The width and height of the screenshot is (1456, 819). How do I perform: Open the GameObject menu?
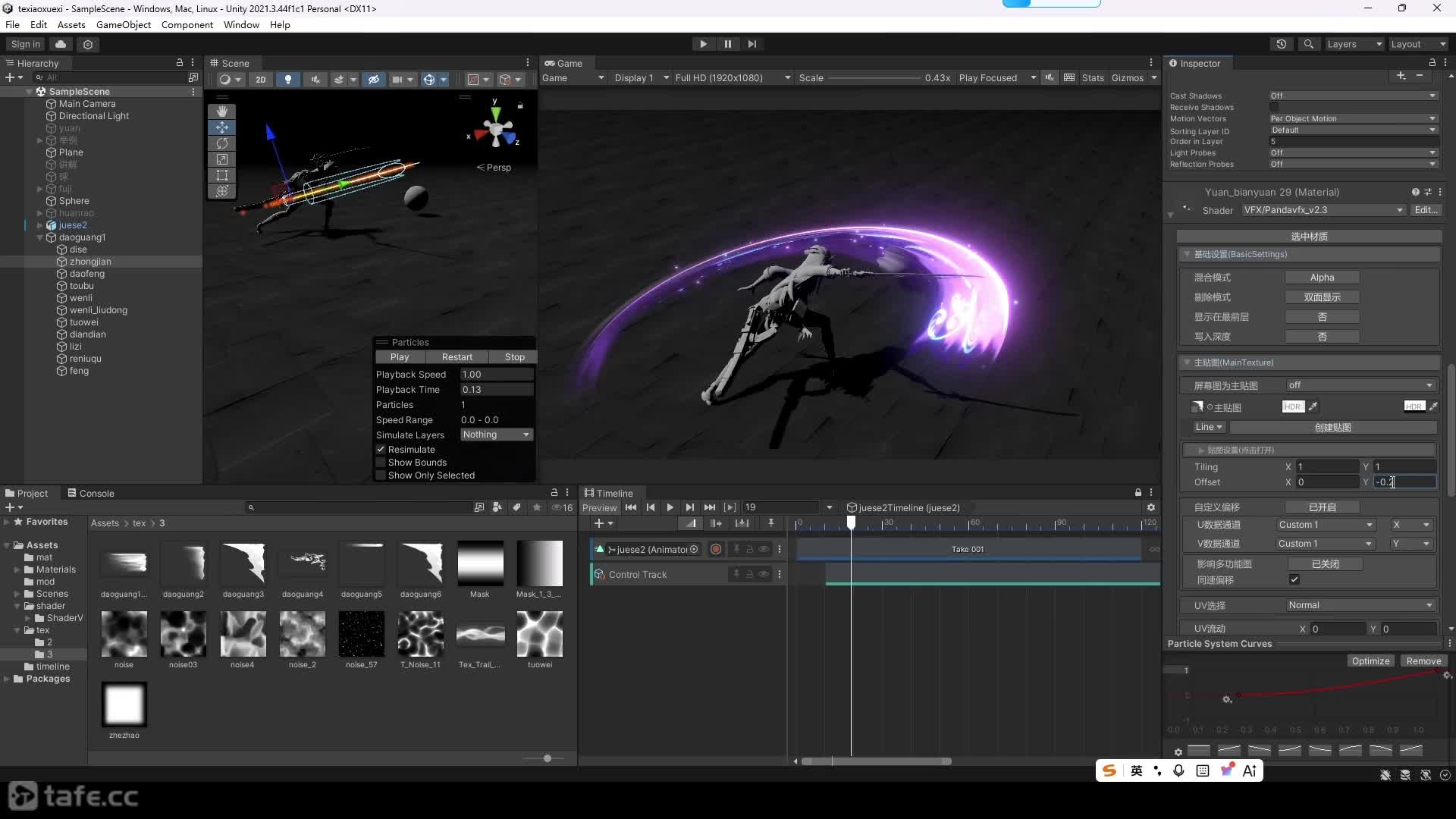124,24
